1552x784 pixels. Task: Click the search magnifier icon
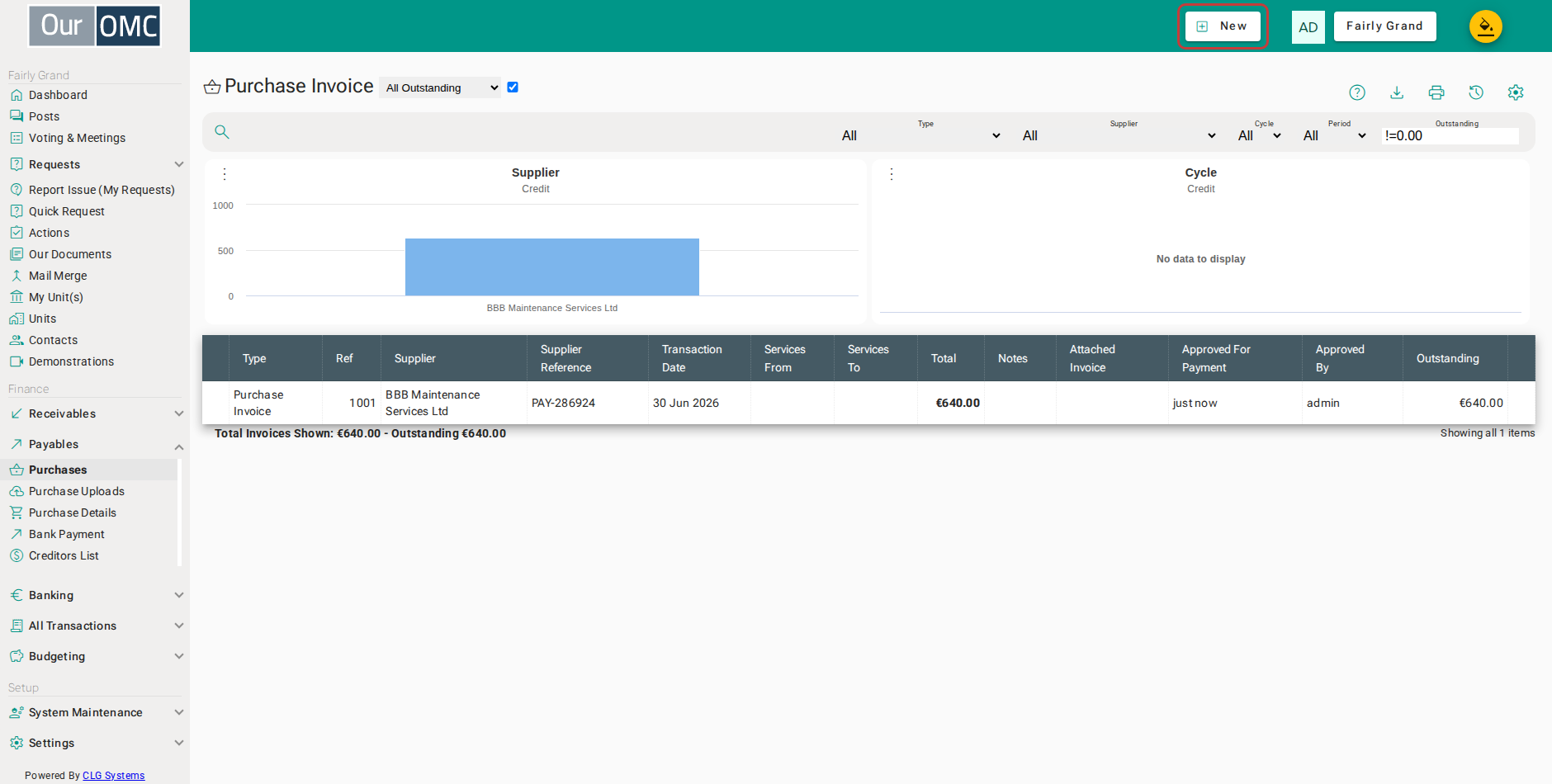pos(222,132)
